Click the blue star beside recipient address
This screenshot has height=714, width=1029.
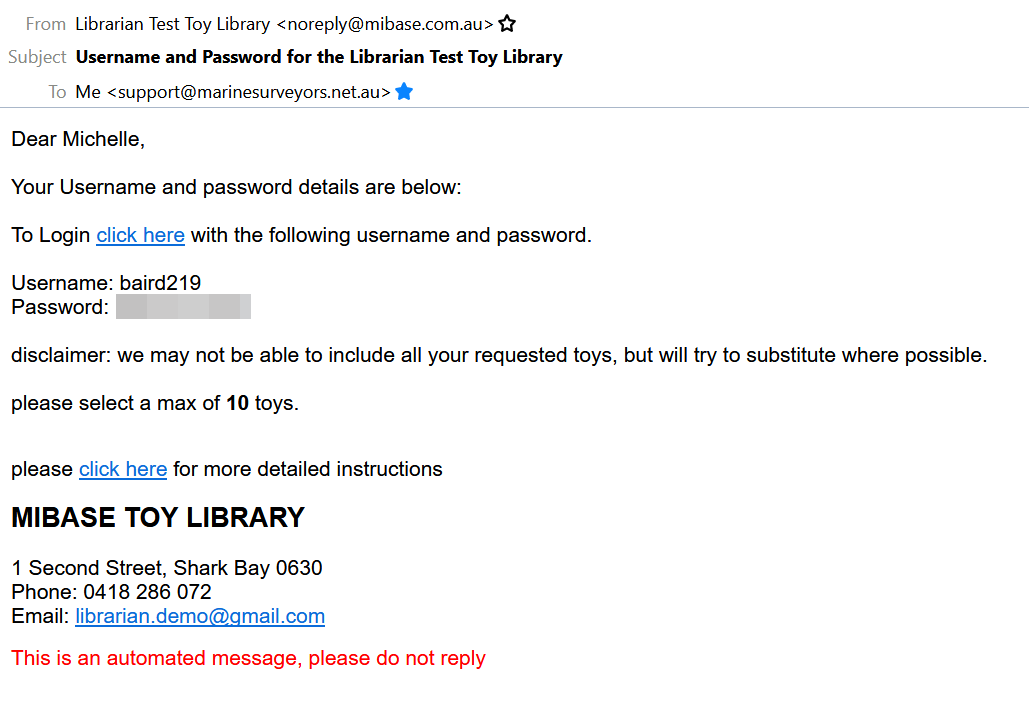pos(404,92)
